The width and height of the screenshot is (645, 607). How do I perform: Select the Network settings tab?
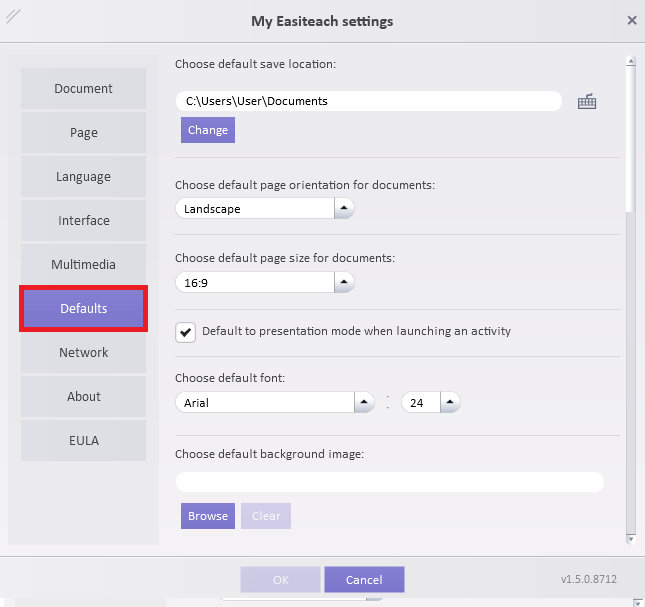tap(84, 353)
